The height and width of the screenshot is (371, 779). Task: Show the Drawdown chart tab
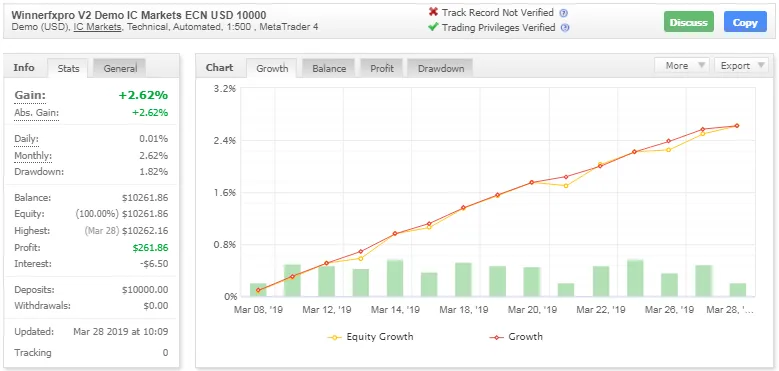point(441,69)
